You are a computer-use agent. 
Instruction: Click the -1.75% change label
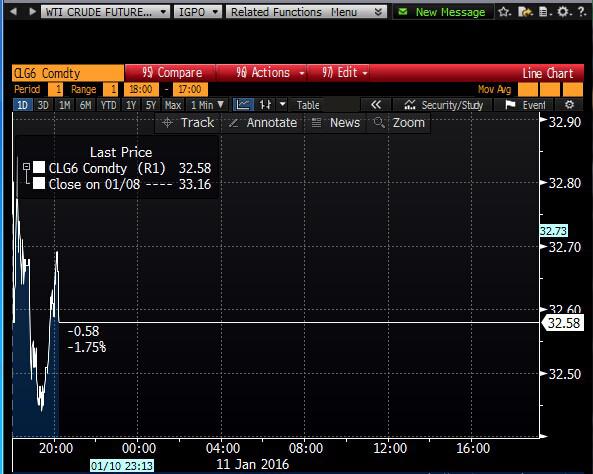tap(87, 347)
